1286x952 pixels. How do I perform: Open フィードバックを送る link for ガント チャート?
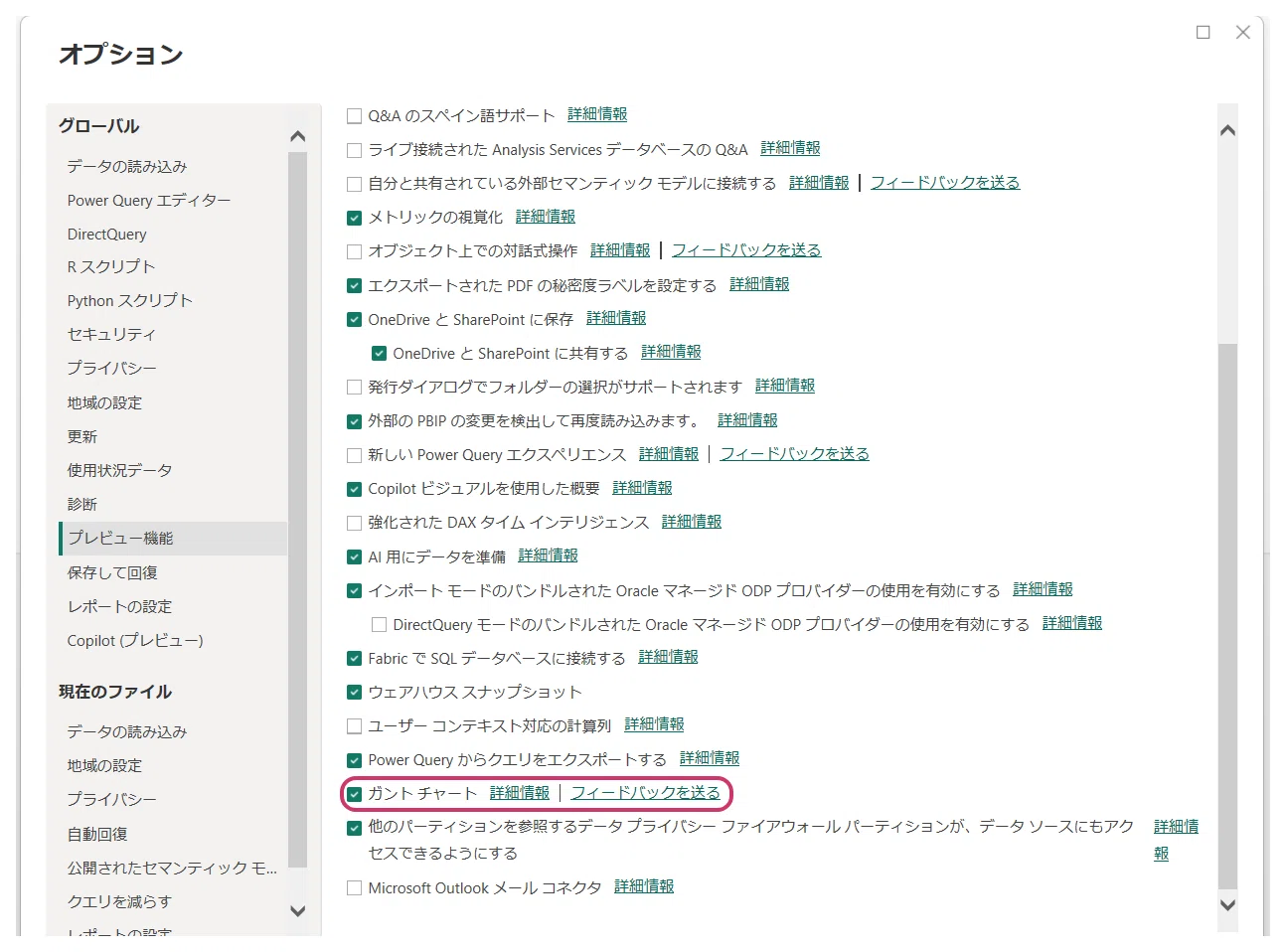click(x=645, y=793)
